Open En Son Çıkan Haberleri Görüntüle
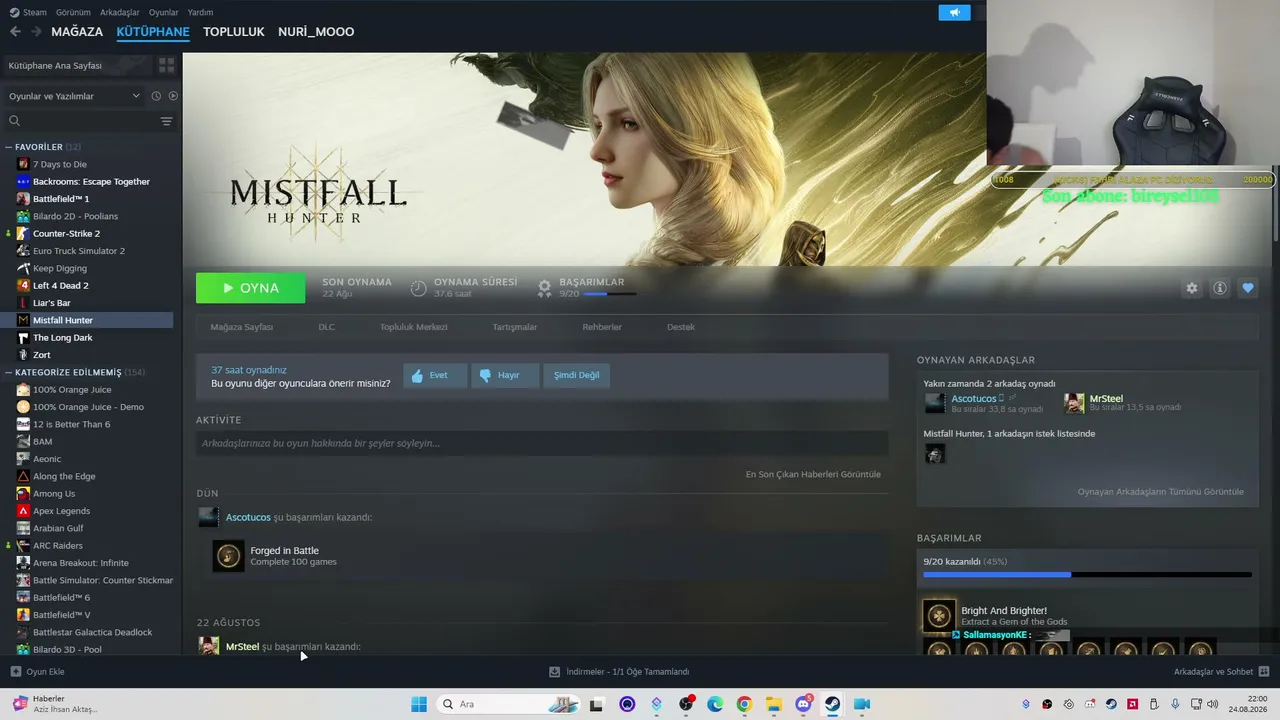 pyautogui.click(x=813, y=474)
